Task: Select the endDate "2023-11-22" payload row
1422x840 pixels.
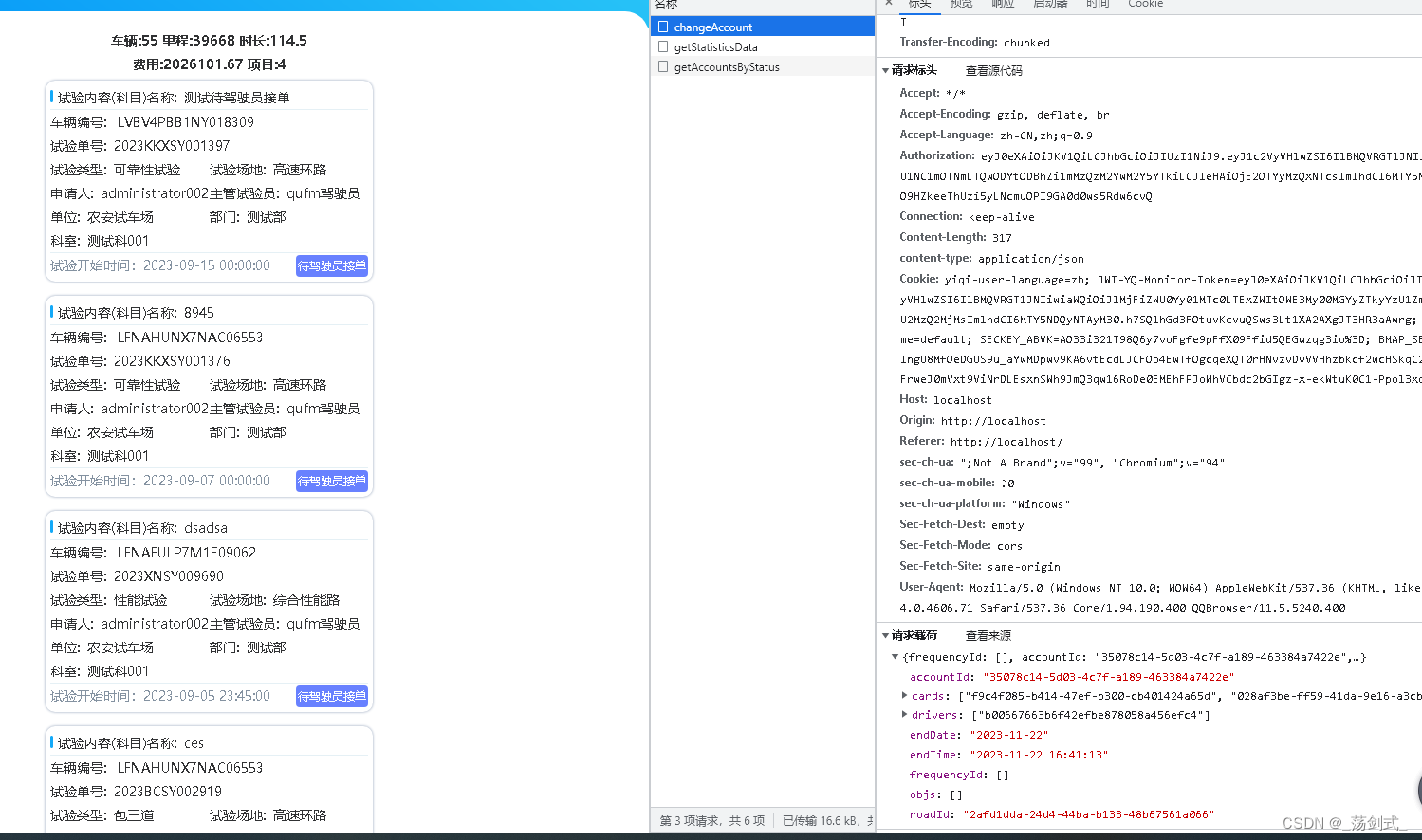Action: pos(979,735)
